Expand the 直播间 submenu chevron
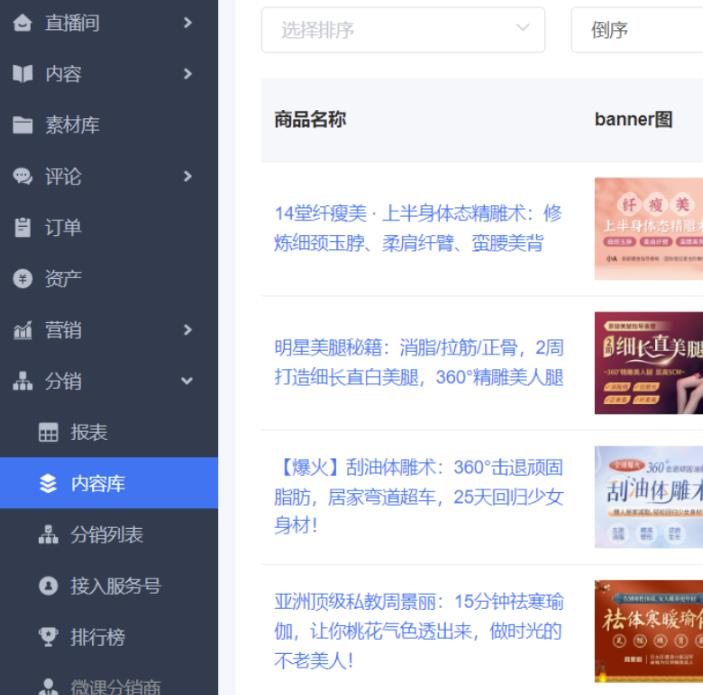 click(x=187, y=23)
